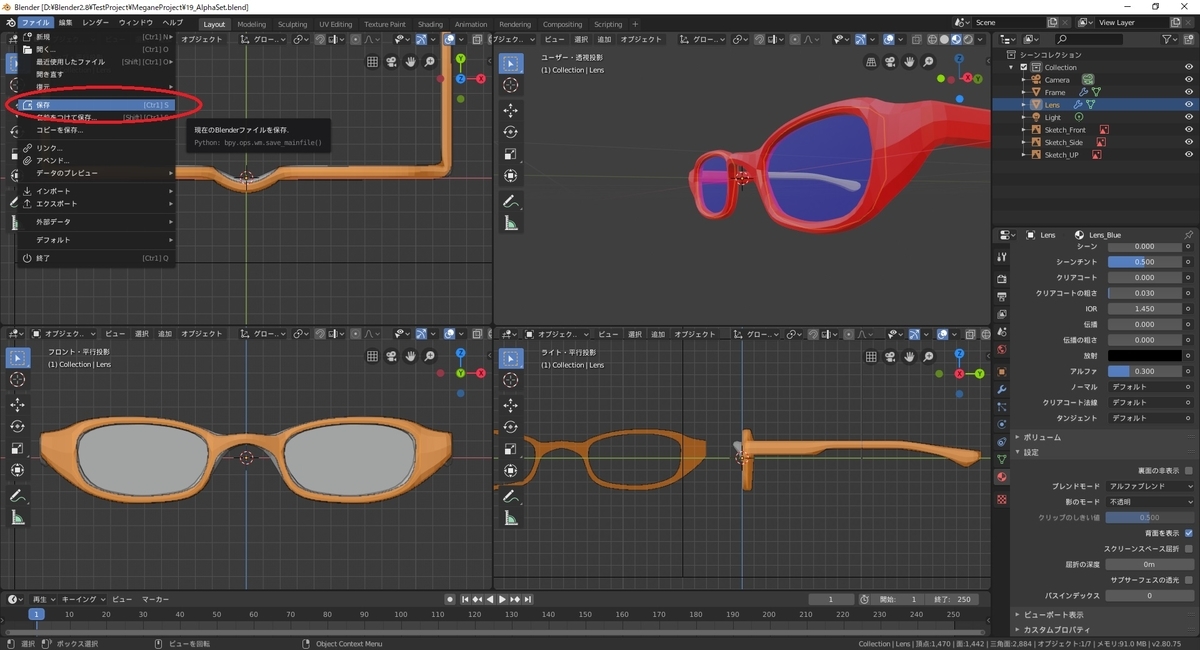Click 追加 in perspective viewport header
This screenshot has height=650, width=1200.
(x=604, y=39)
